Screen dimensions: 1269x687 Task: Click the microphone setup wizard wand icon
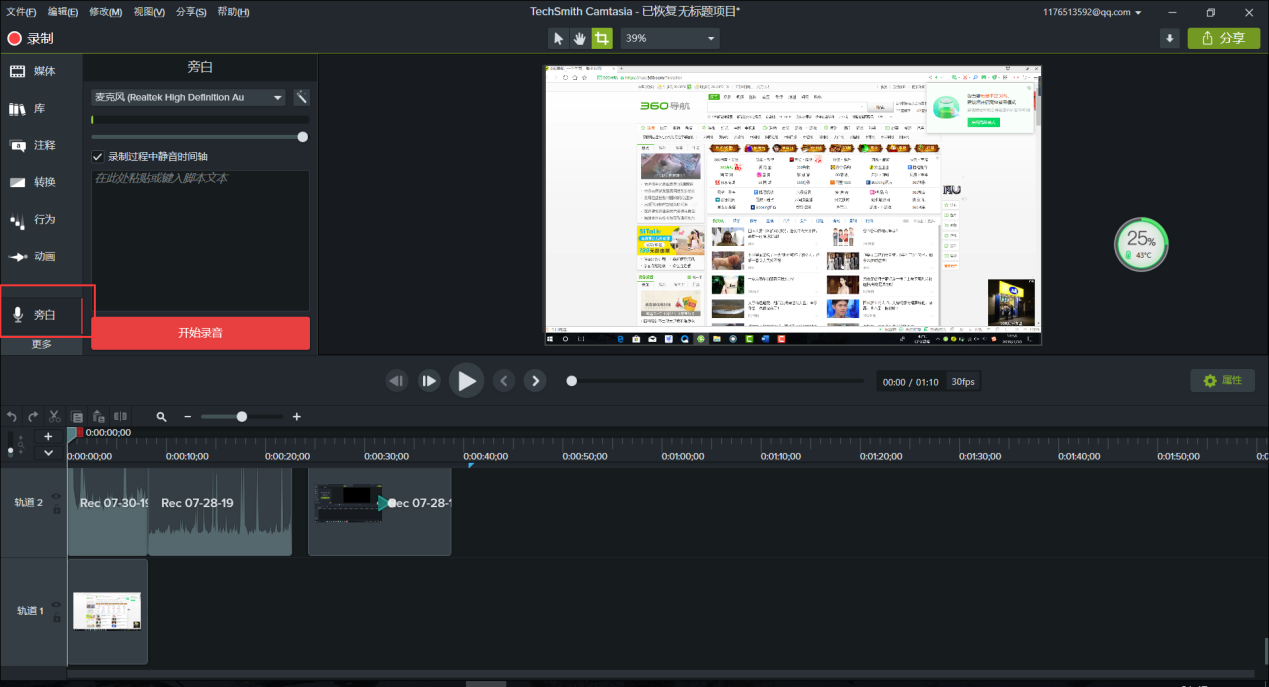click(301, 97)
